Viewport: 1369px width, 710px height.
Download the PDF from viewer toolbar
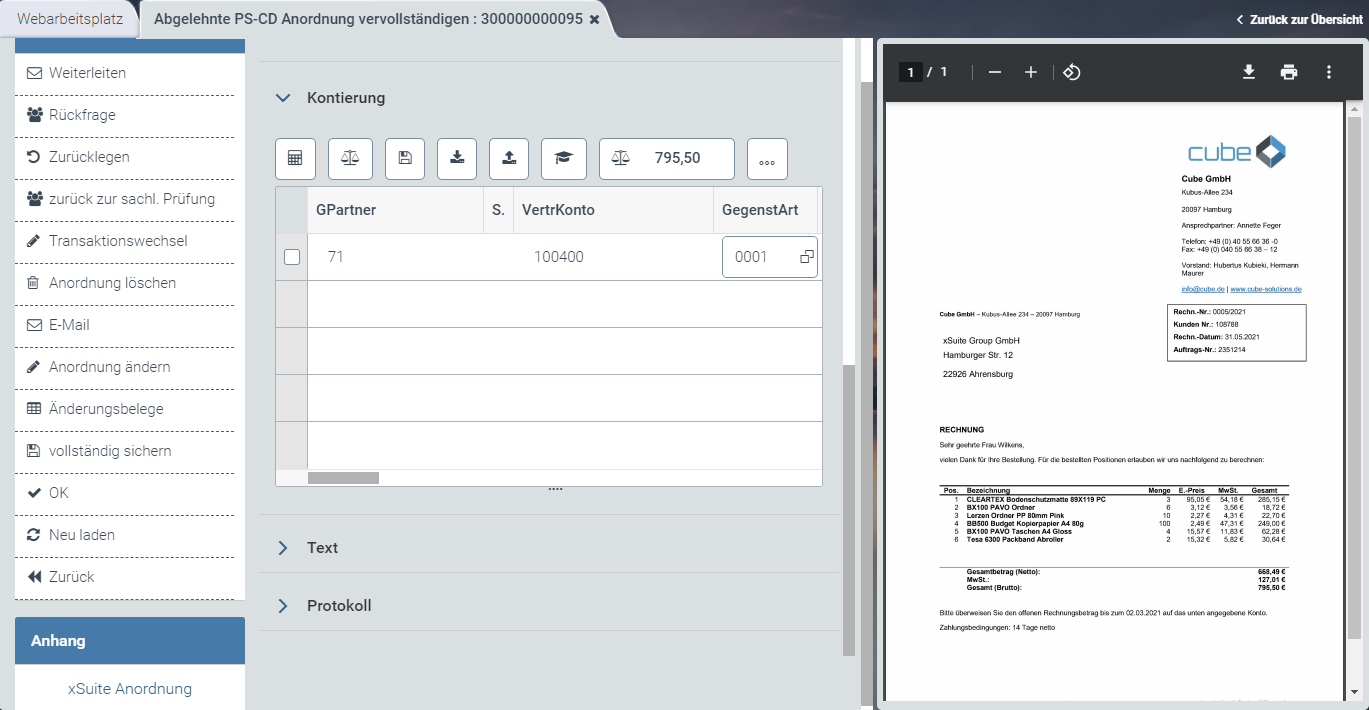1249,72
